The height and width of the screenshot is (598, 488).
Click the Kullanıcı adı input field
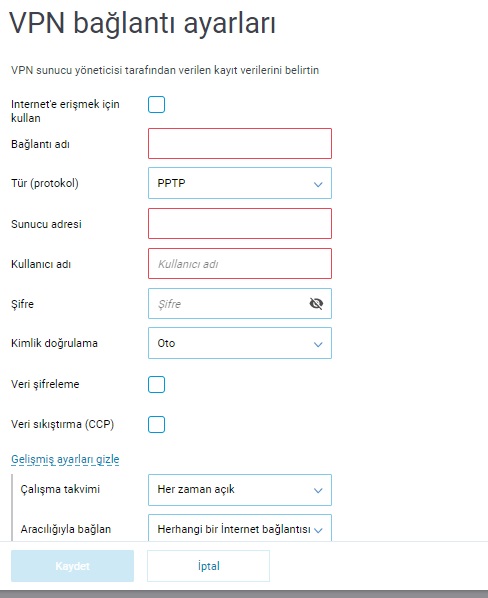pyautogui.click(x=240, y=264)
